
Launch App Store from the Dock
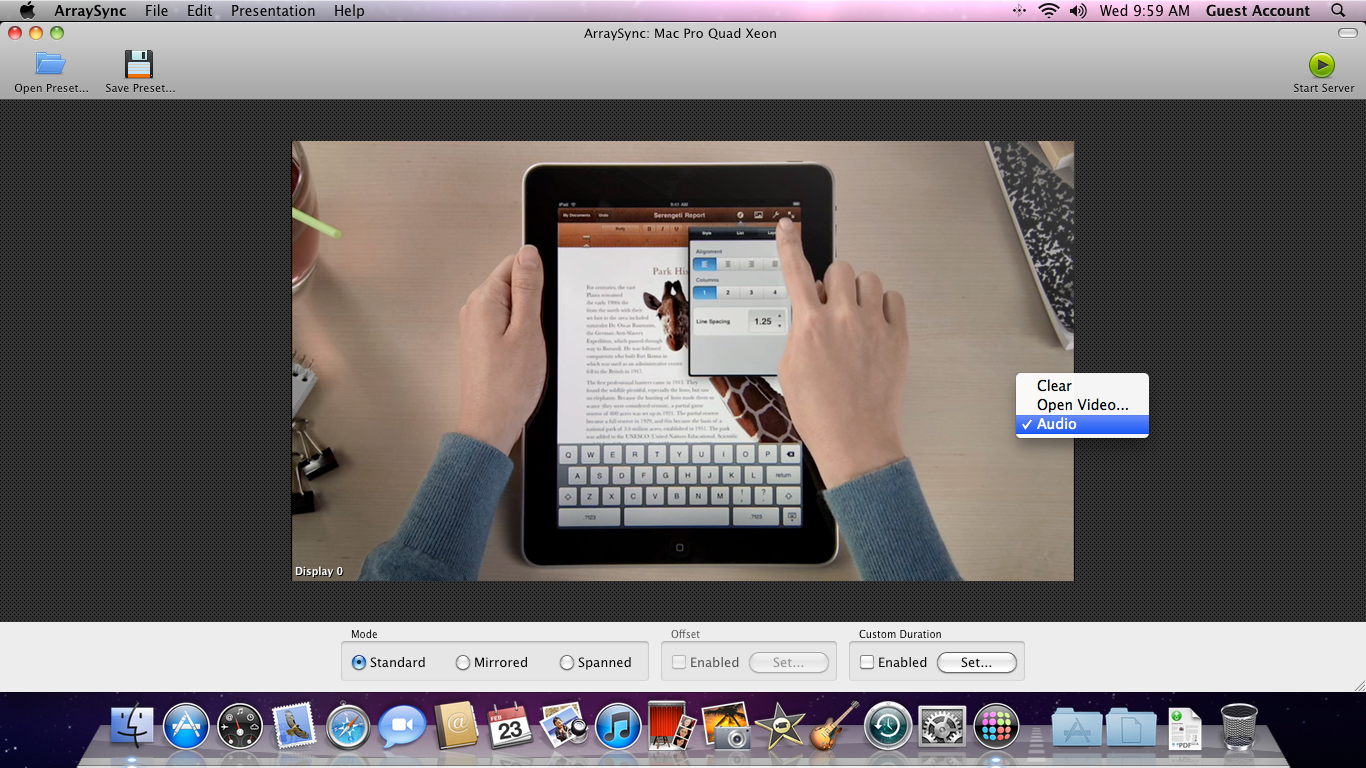click(186, 727)
